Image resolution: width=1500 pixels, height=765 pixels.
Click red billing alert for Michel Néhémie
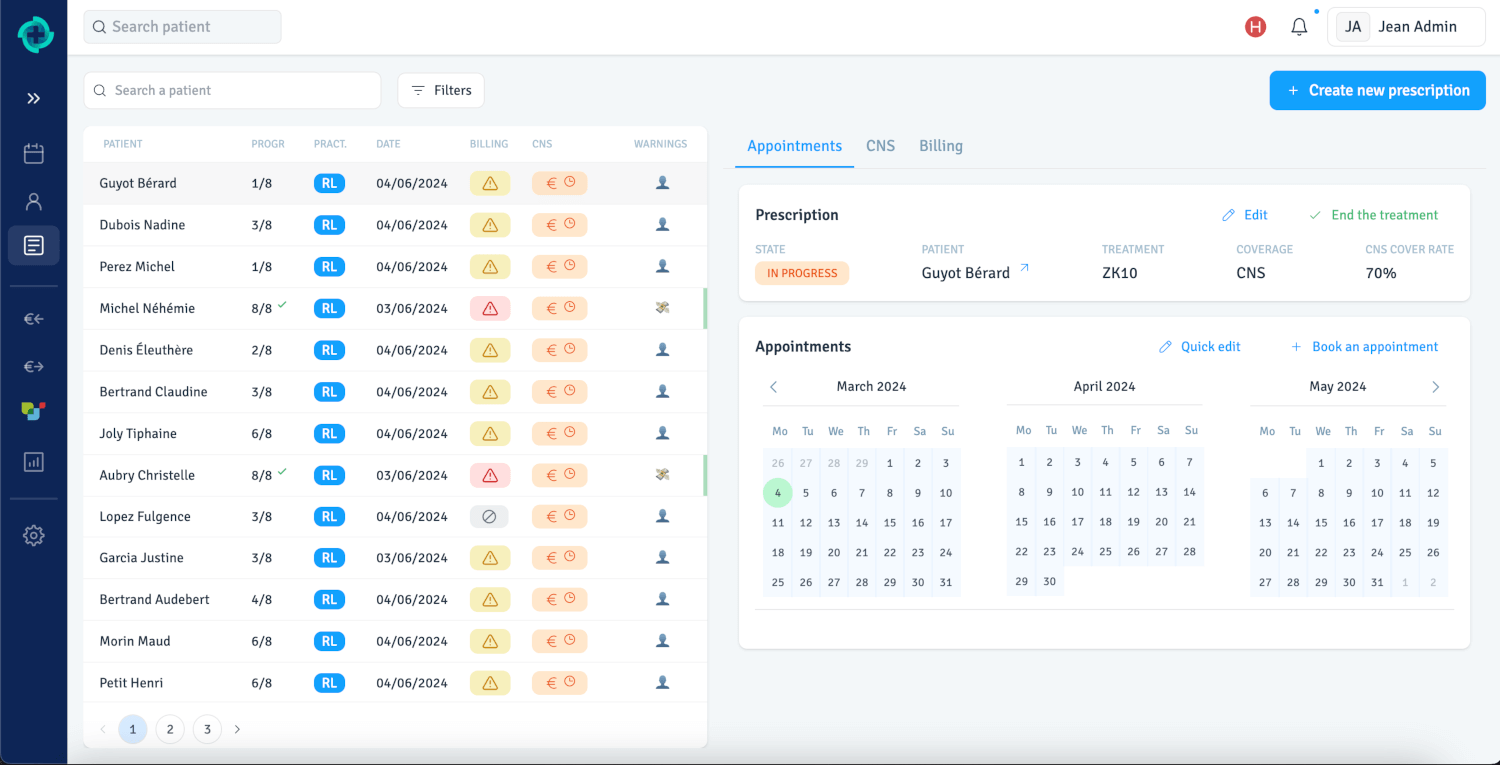click(x=490, y=308)
